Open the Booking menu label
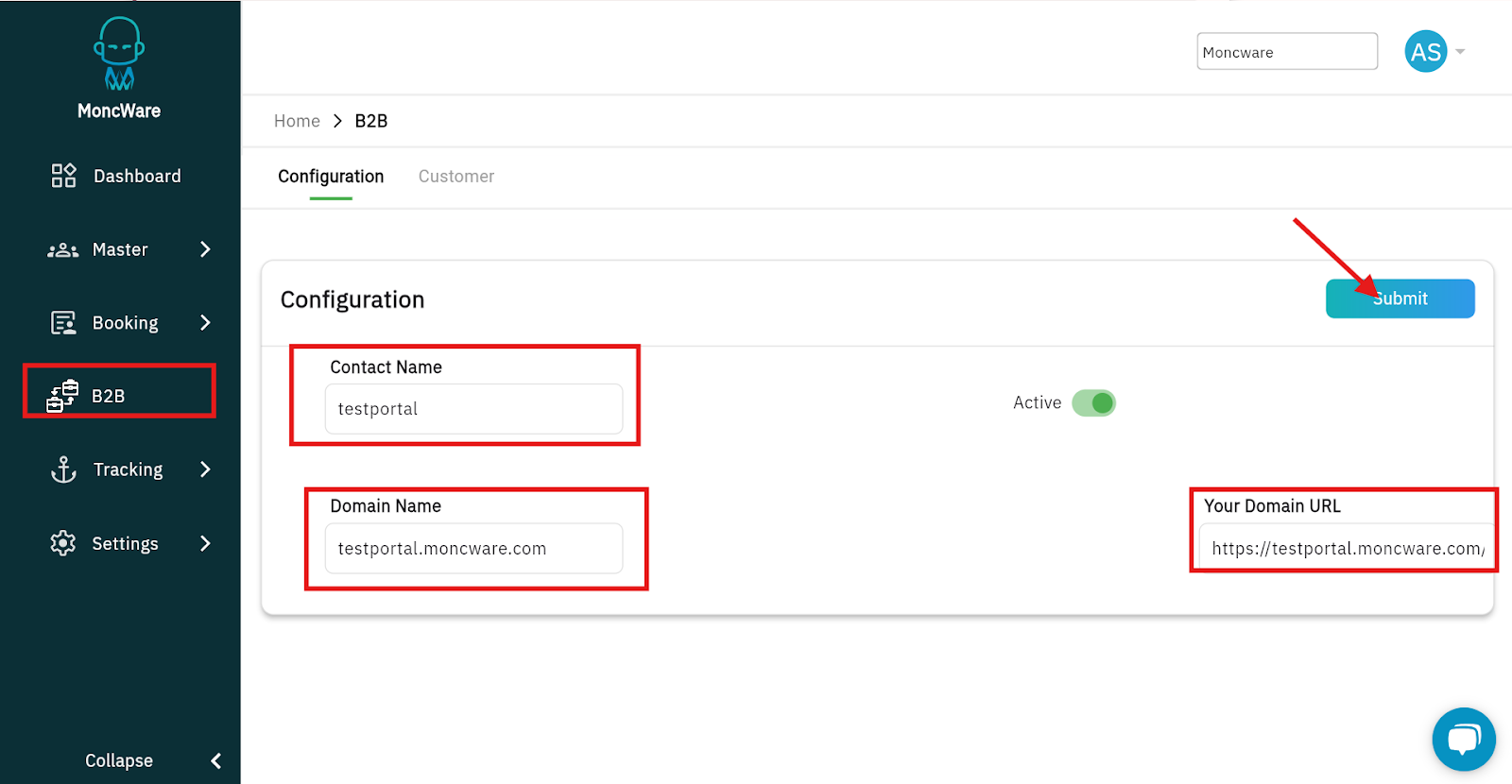This screenshot has height=784, width=1512. [x=125, y=323]
